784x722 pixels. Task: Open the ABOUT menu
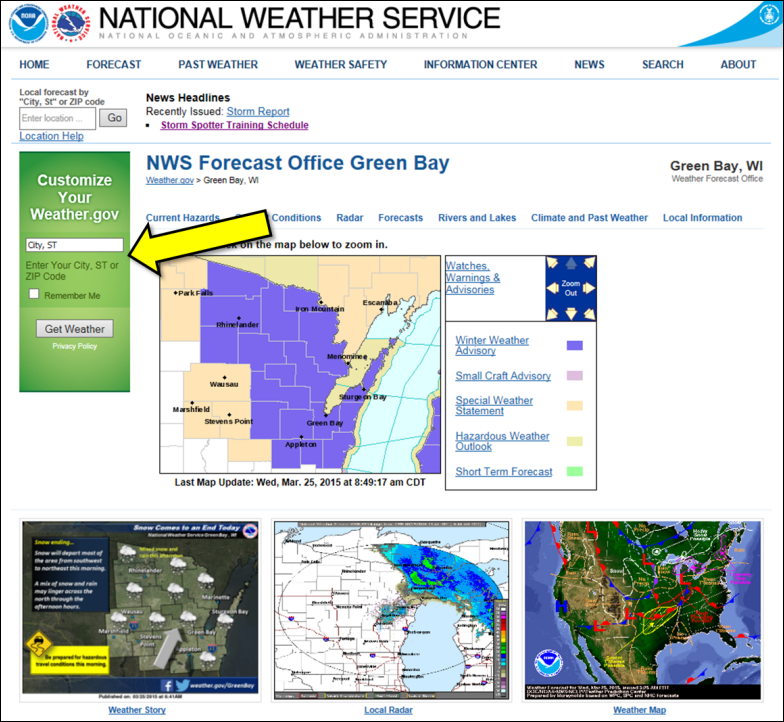tap(738, 64)
